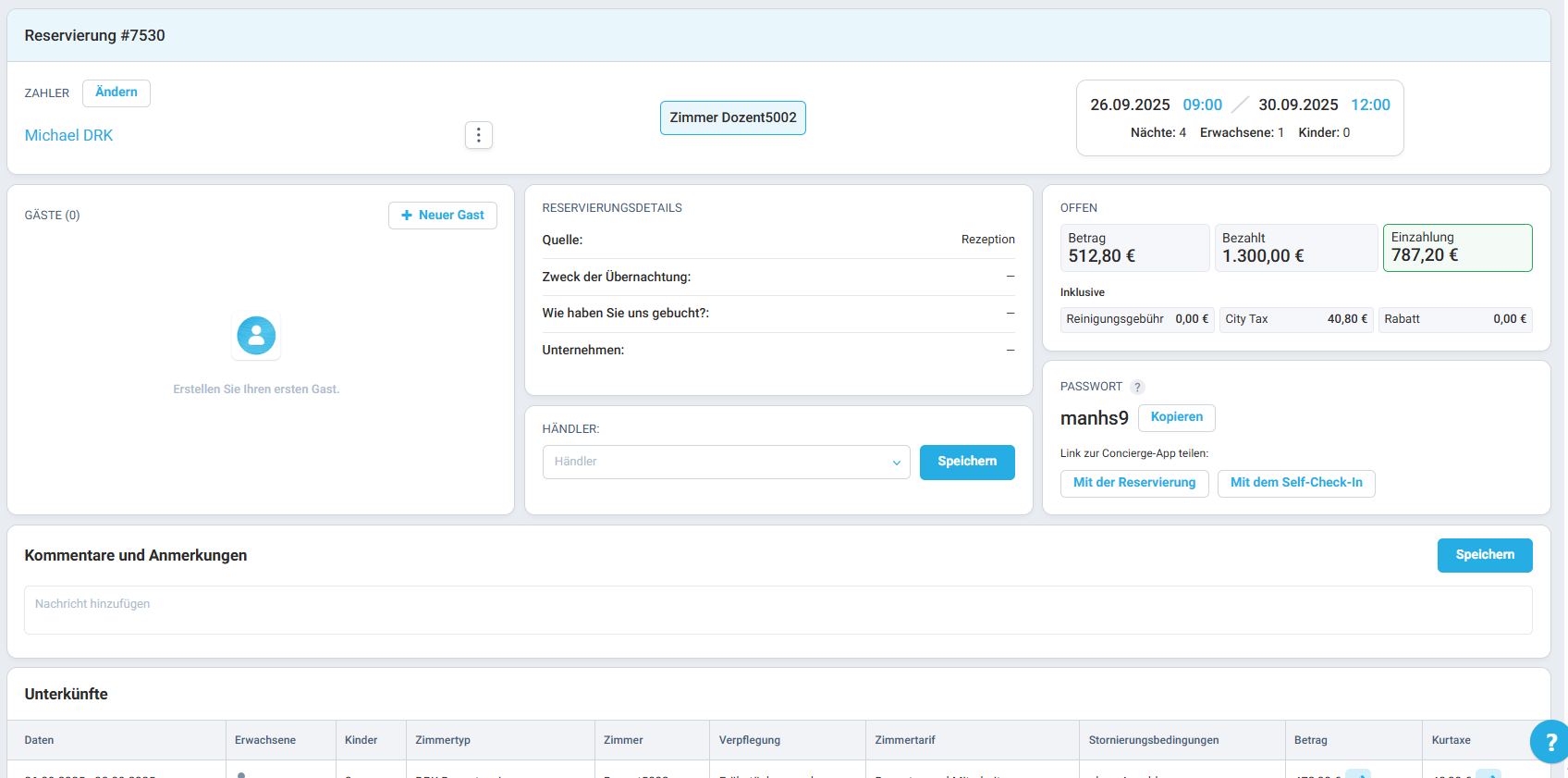Click the Ändern button for payer
The width and height of the screenshot is (1568, 778).
(116, 93)
